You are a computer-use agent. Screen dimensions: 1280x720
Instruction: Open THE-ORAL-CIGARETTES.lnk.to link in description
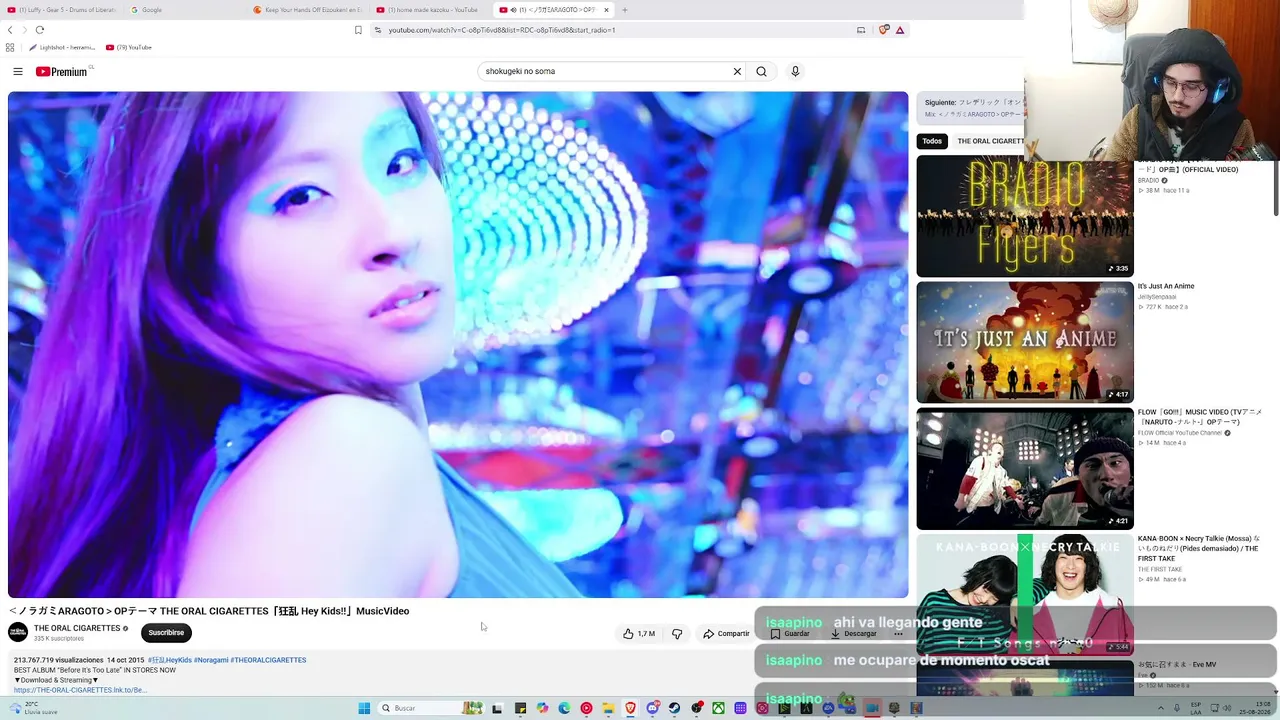pos(80,690)
